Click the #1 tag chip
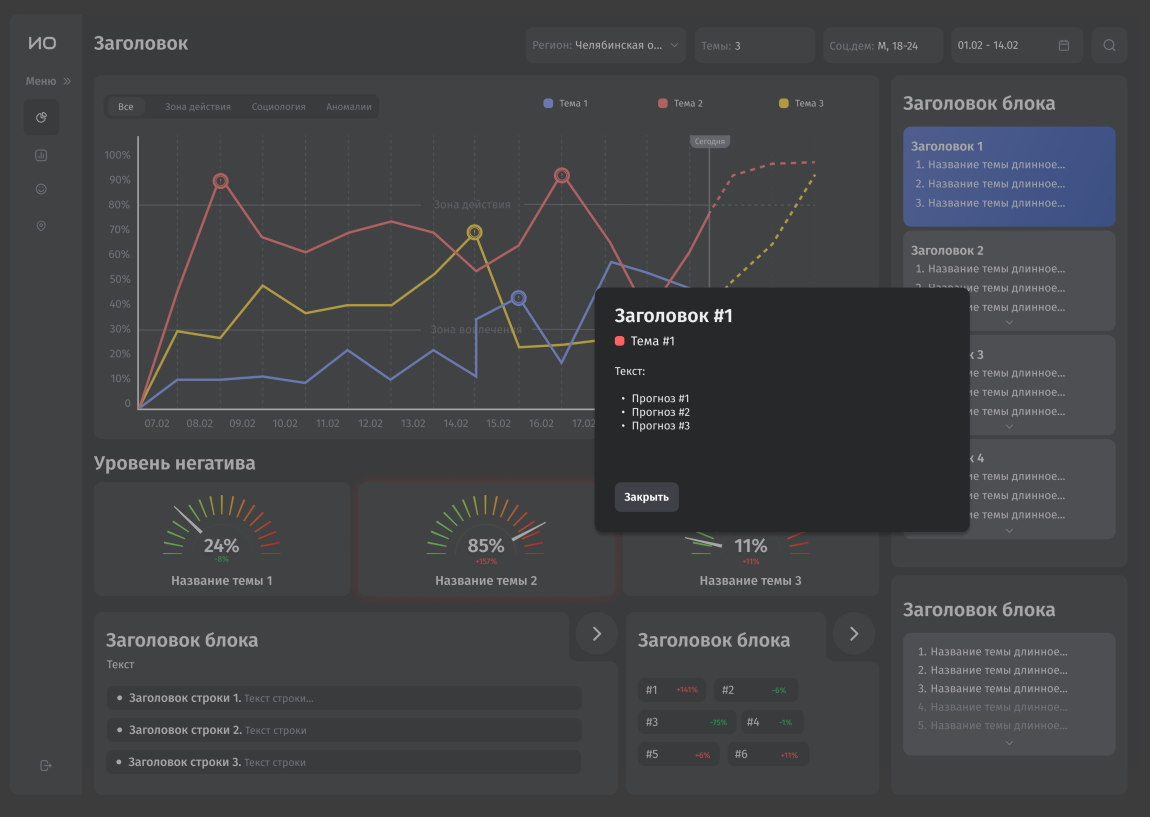This screenshot has height=817, width=1150. coord(672,689)
